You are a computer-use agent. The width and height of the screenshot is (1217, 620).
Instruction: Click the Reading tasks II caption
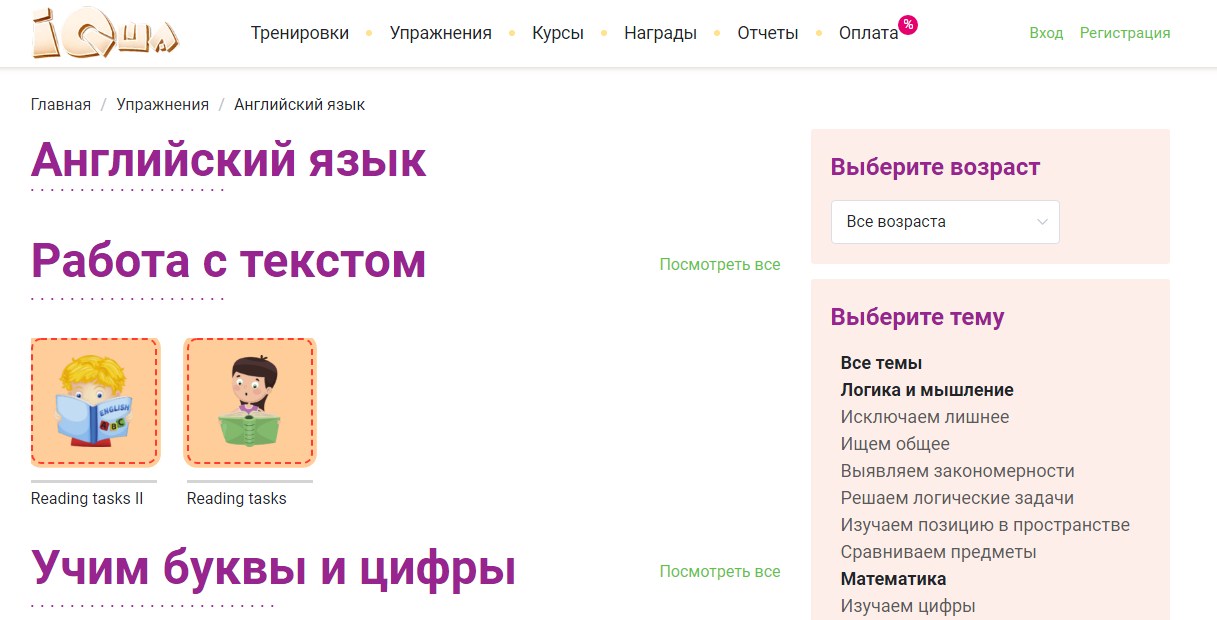click(x=87, y=499)
